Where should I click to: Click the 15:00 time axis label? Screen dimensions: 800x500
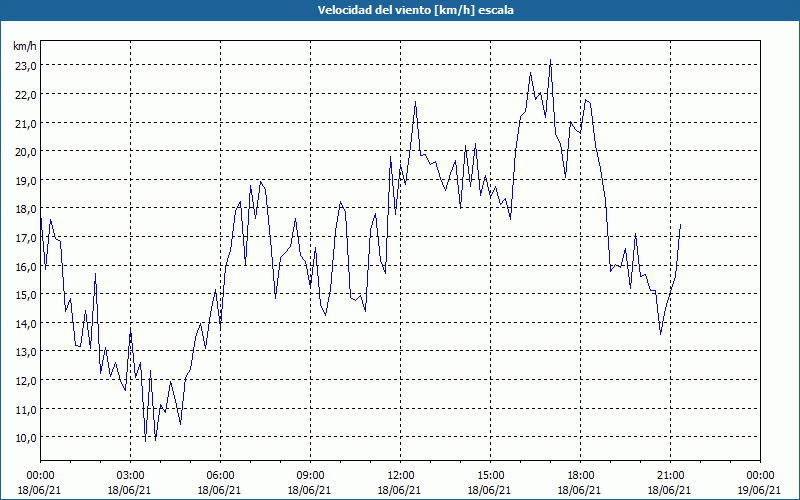(x=490, y=476)
